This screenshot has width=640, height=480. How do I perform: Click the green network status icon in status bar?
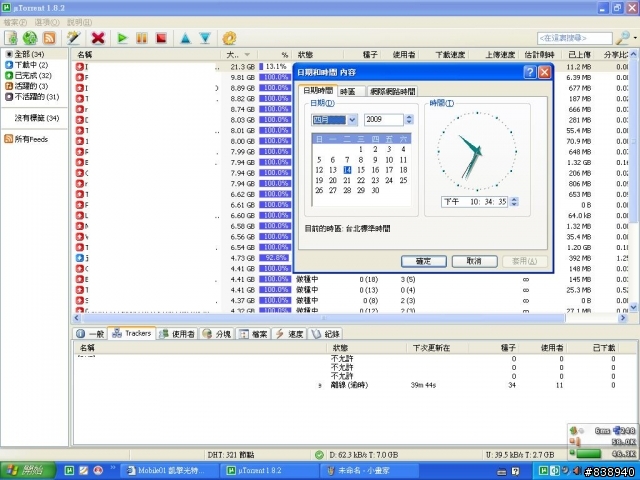coord(319,455)
